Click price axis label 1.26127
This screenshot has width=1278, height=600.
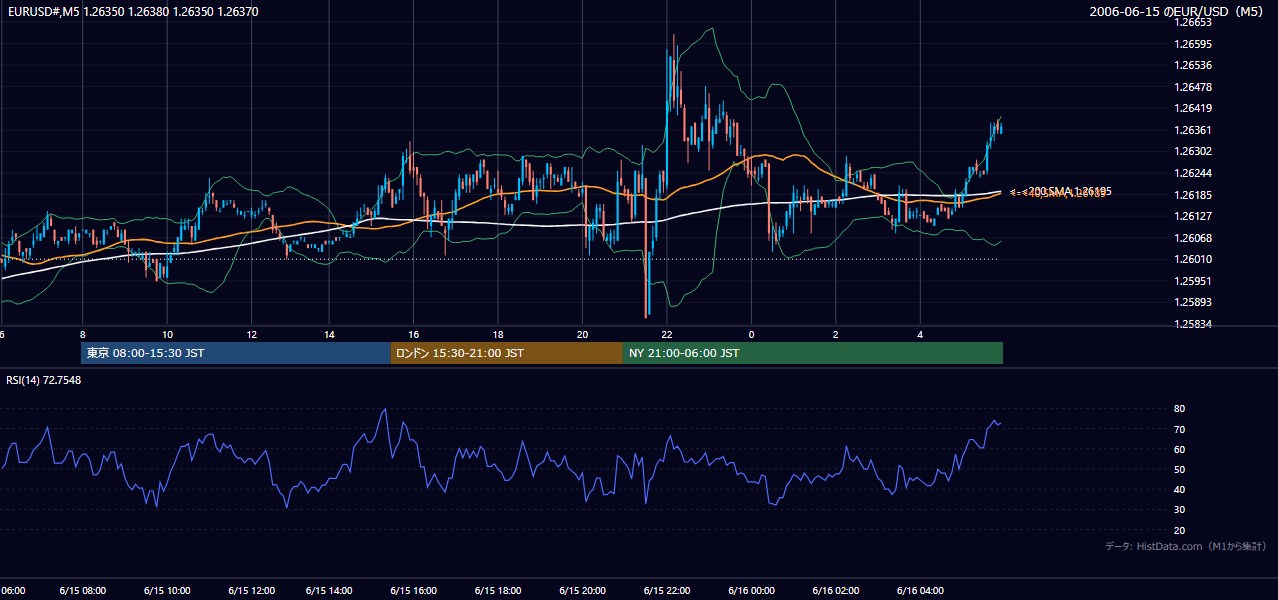point(1194,216)
